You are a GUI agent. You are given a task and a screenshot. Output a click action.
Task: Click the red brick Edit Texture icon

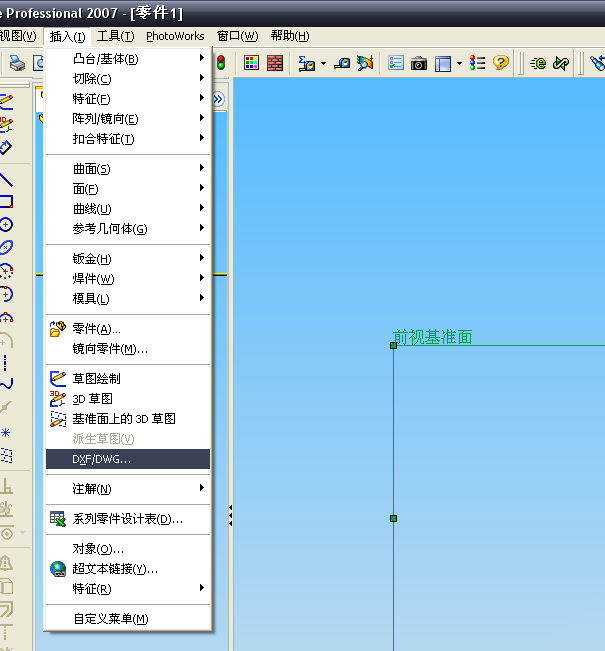tap(275, 63)
